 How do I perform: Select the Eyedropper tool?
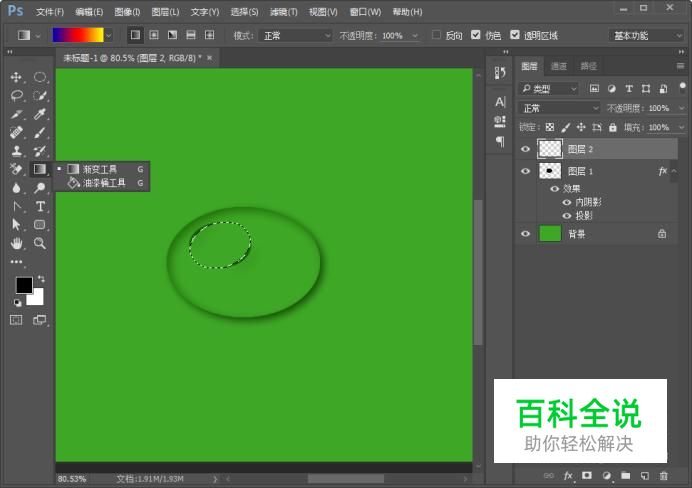click(x=40, y=114)
